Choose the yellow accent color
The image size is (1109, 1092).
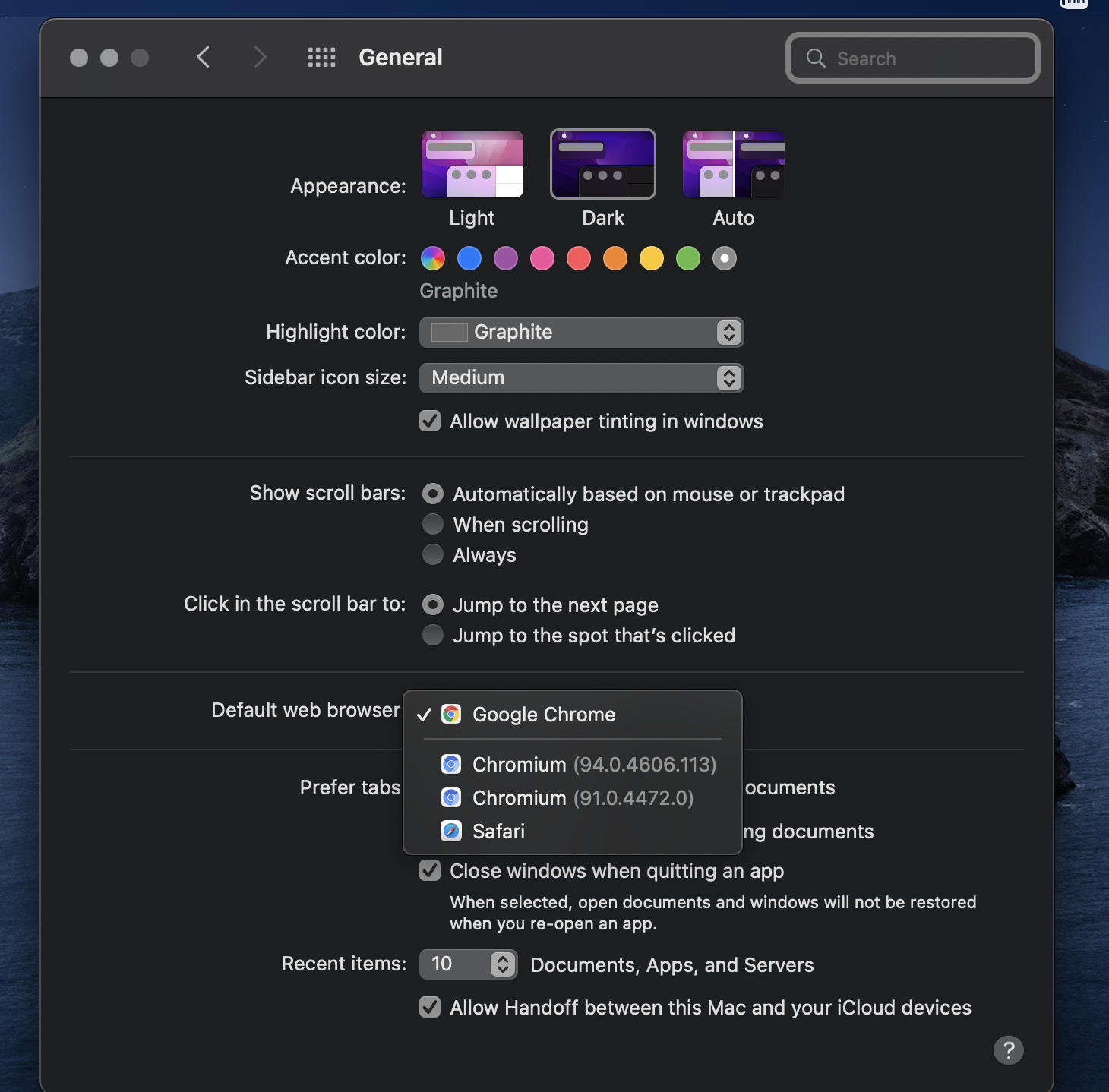pos(652,258)
